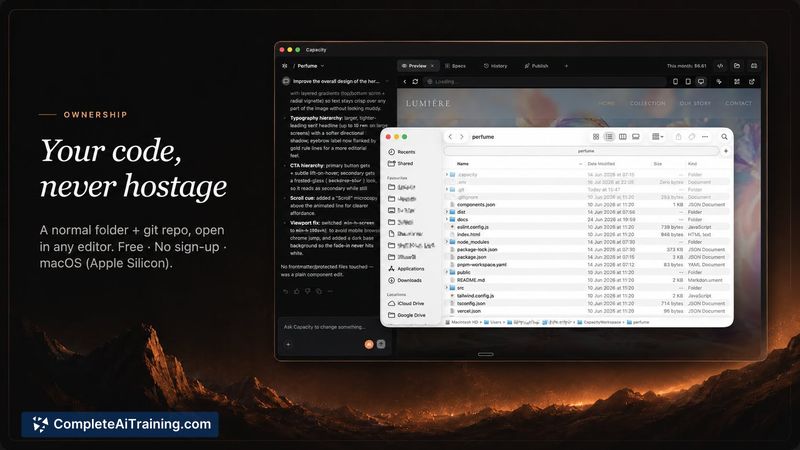Go forward in the Finder window
Viewport: 800px width, 450px height.
point(462,137)
